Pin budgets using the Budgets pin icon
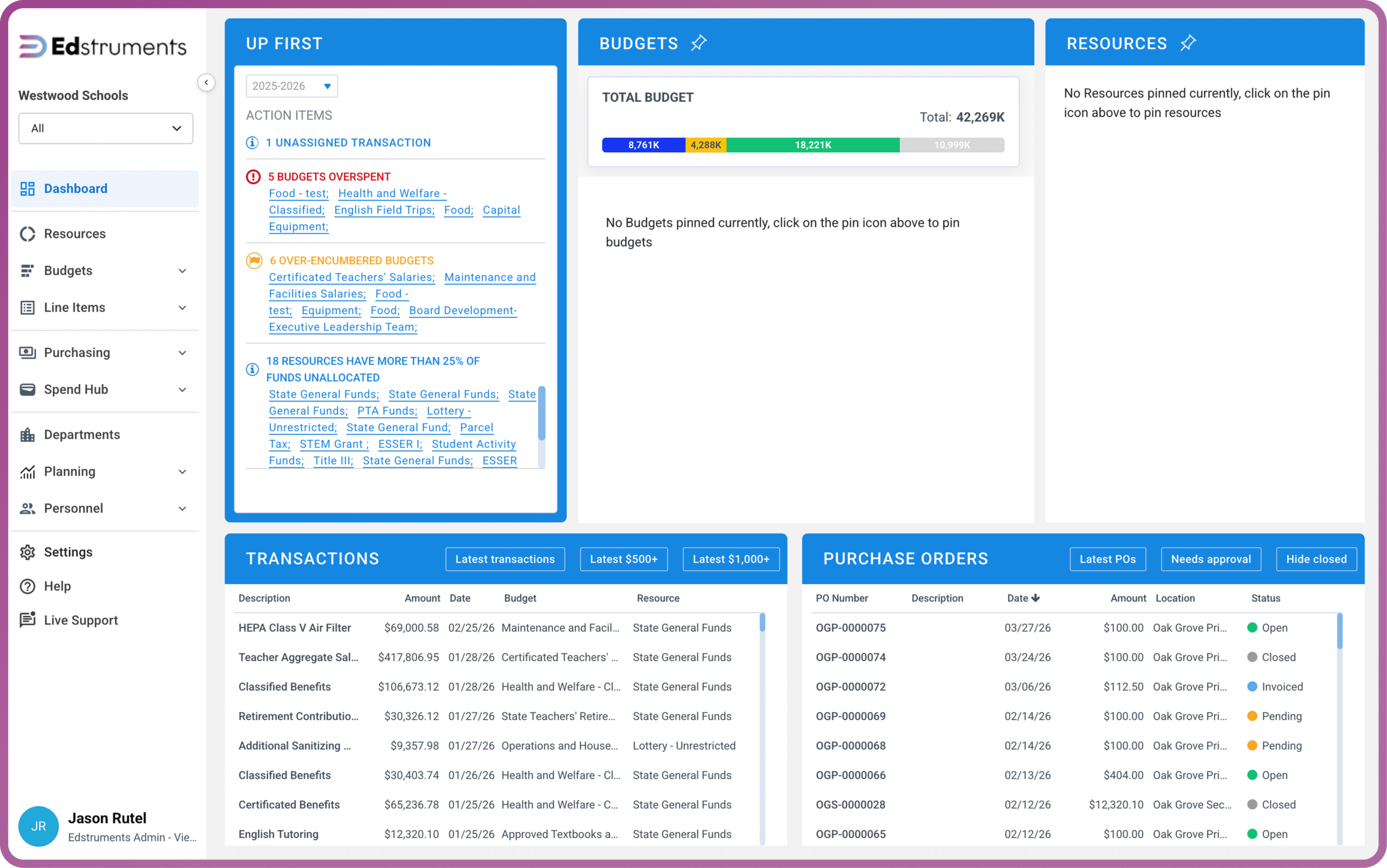1387x868 pixels. pos(698,43)
